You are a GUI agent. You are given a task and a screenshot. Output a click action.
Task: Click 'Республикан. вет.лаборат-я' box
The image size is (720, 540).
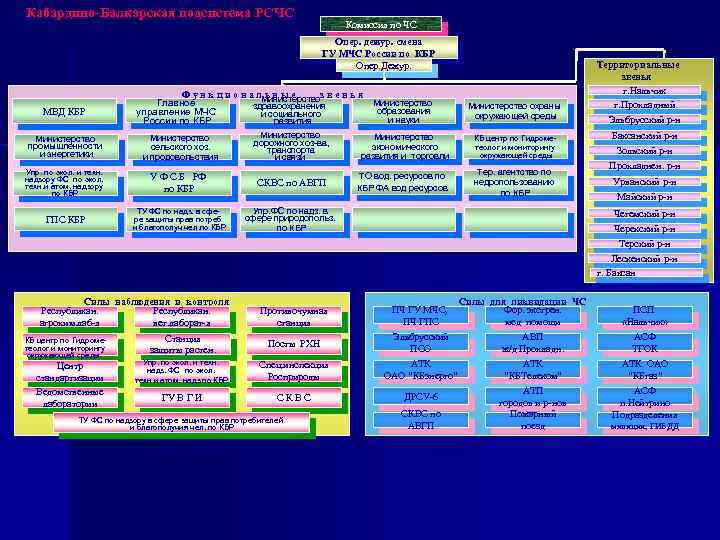[x=182, y=317]
